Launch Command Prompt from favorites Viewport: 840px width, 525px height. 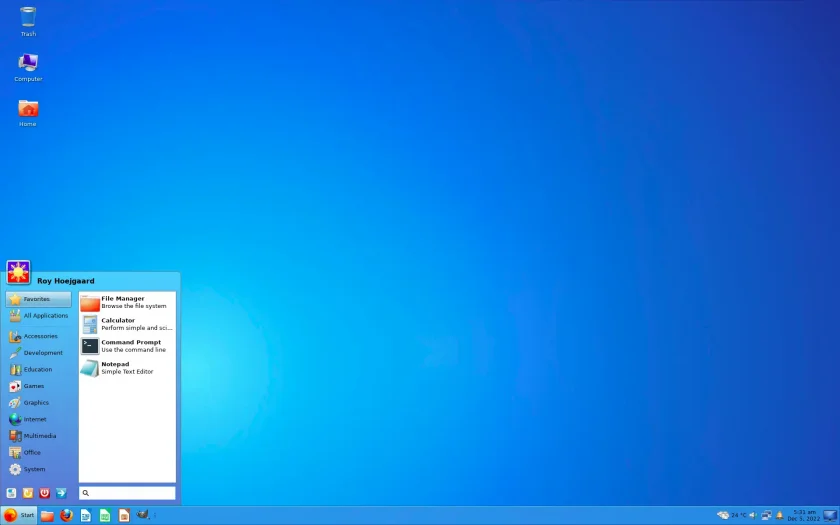point(128,346)
